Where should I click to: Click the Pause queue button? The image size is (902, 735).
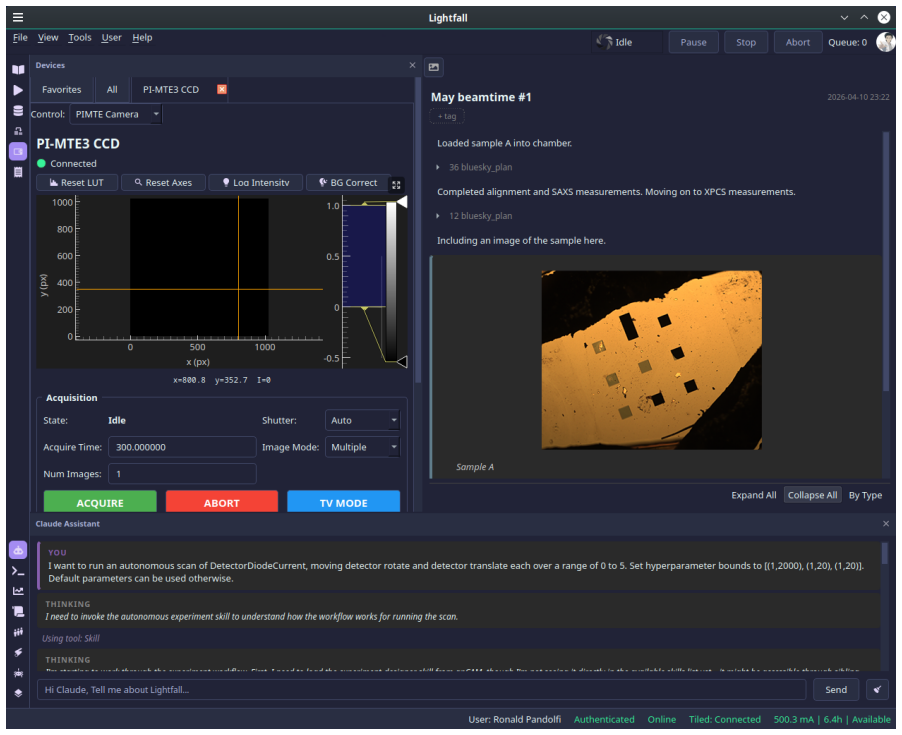(x=693, y=42)
